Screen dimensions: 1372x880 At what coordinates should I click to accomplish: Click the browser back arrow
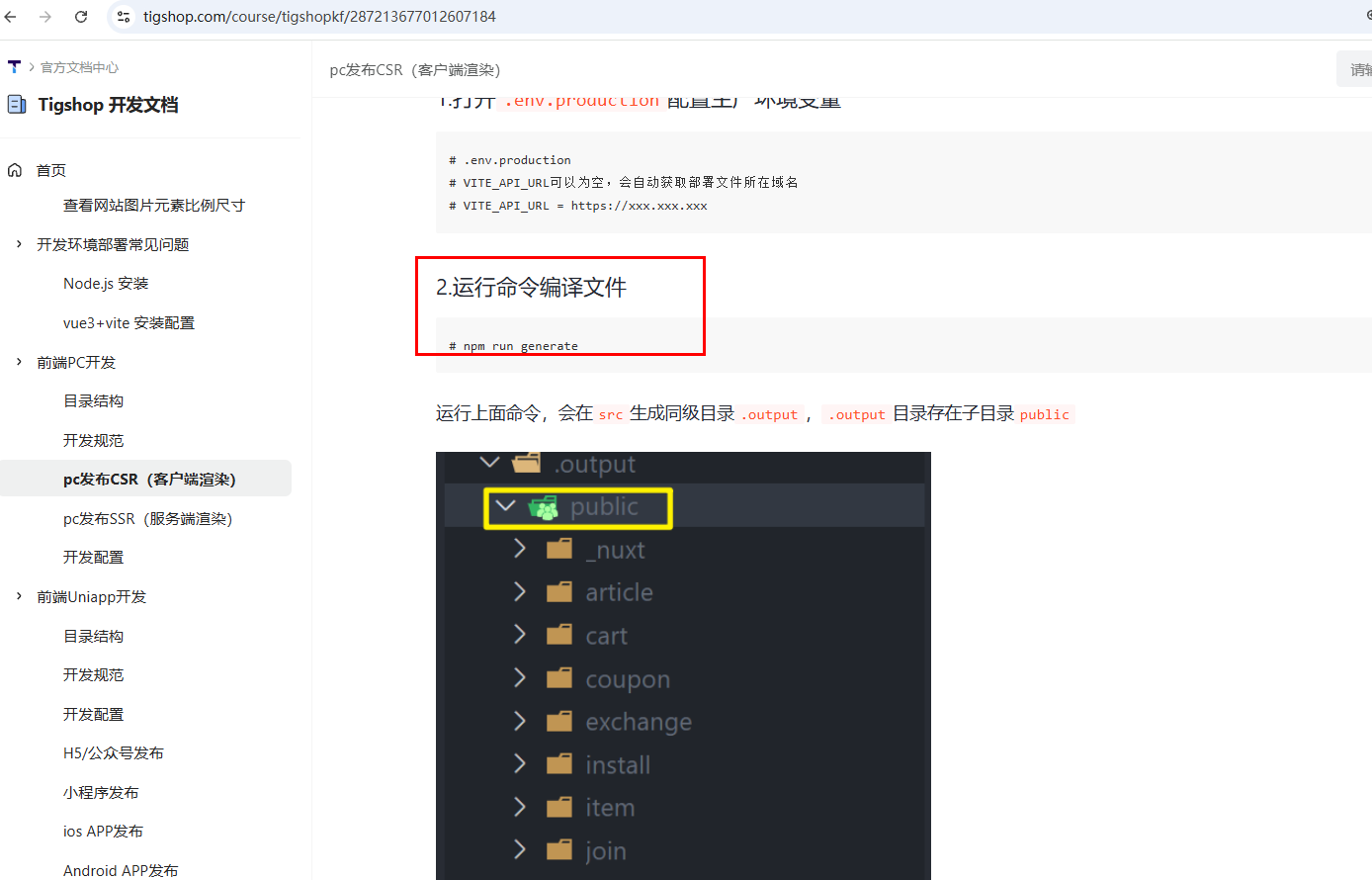click(x=11, y=17)
